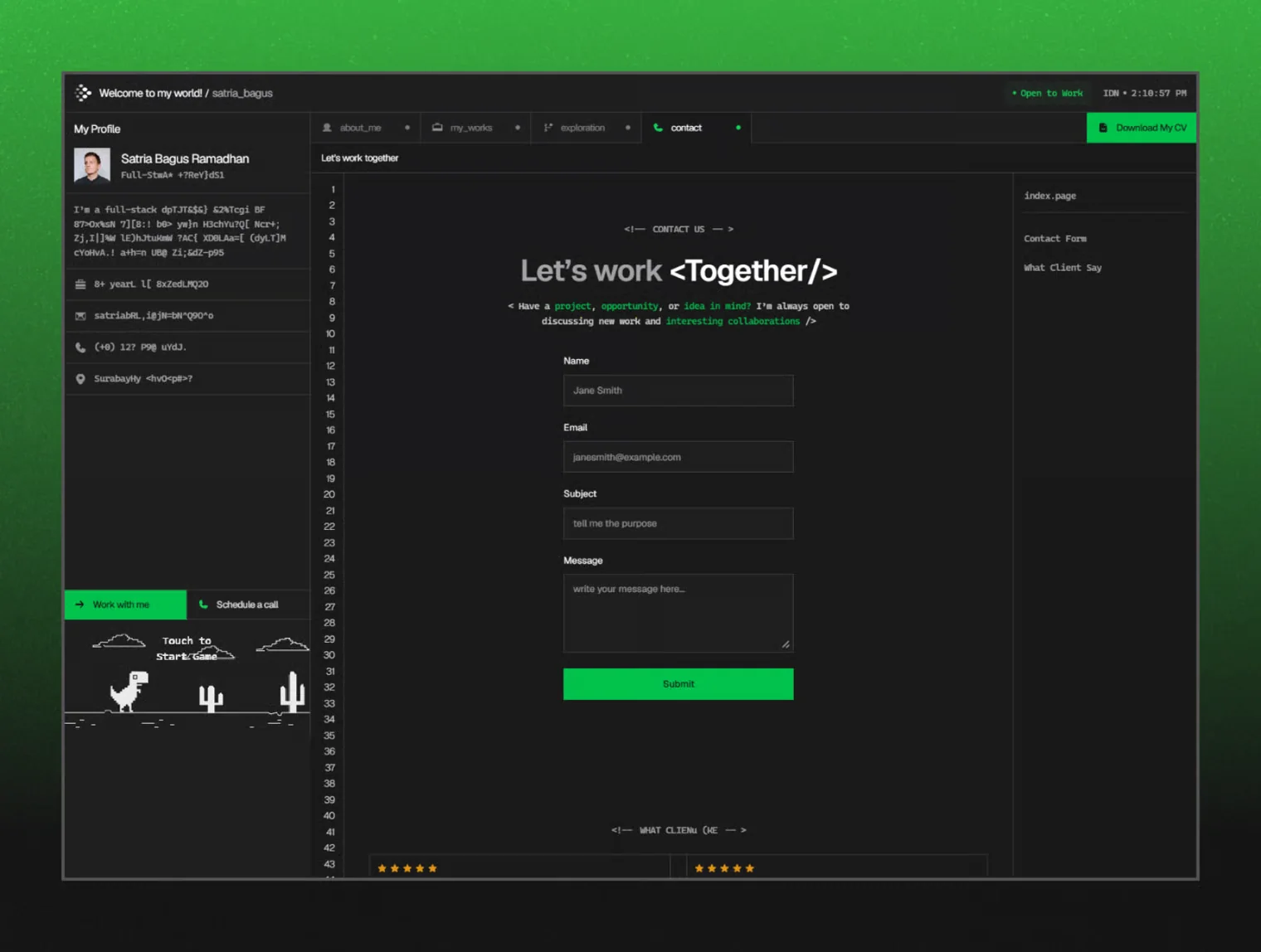
Task: Click the Message textarea resize handle
Action: (x=785, y=644)
